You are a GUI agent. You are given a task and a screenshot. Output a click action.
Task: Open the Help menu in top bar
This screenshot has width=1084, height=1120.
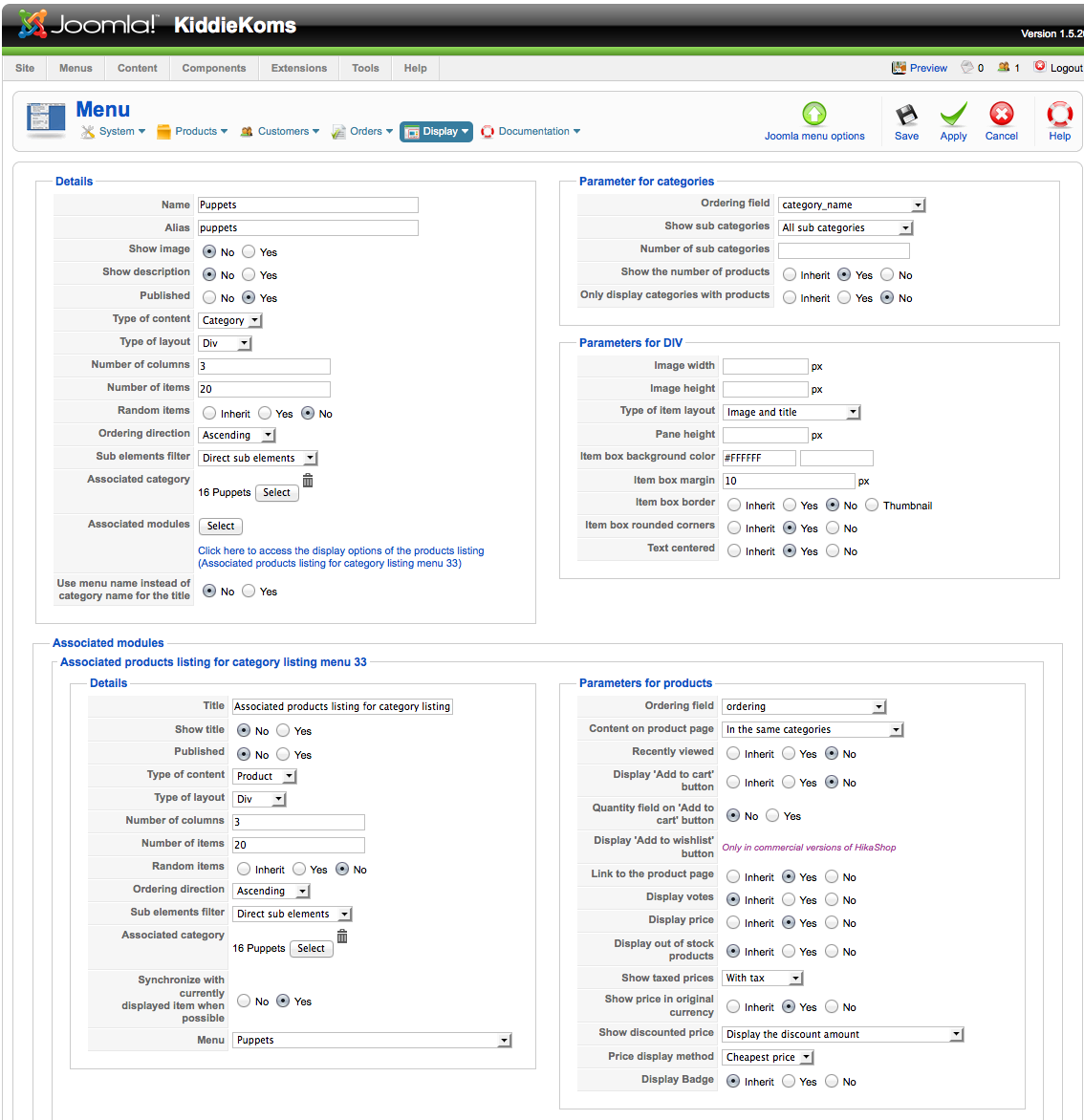[415, 68]
